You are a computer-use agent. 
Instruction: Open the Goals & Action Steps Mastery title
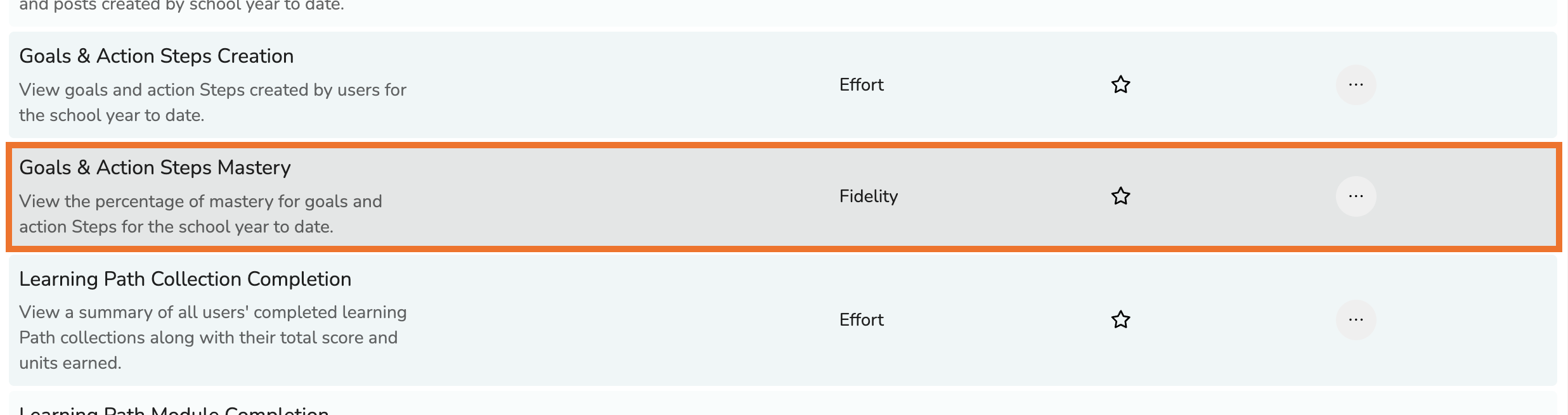coord(155,168)
